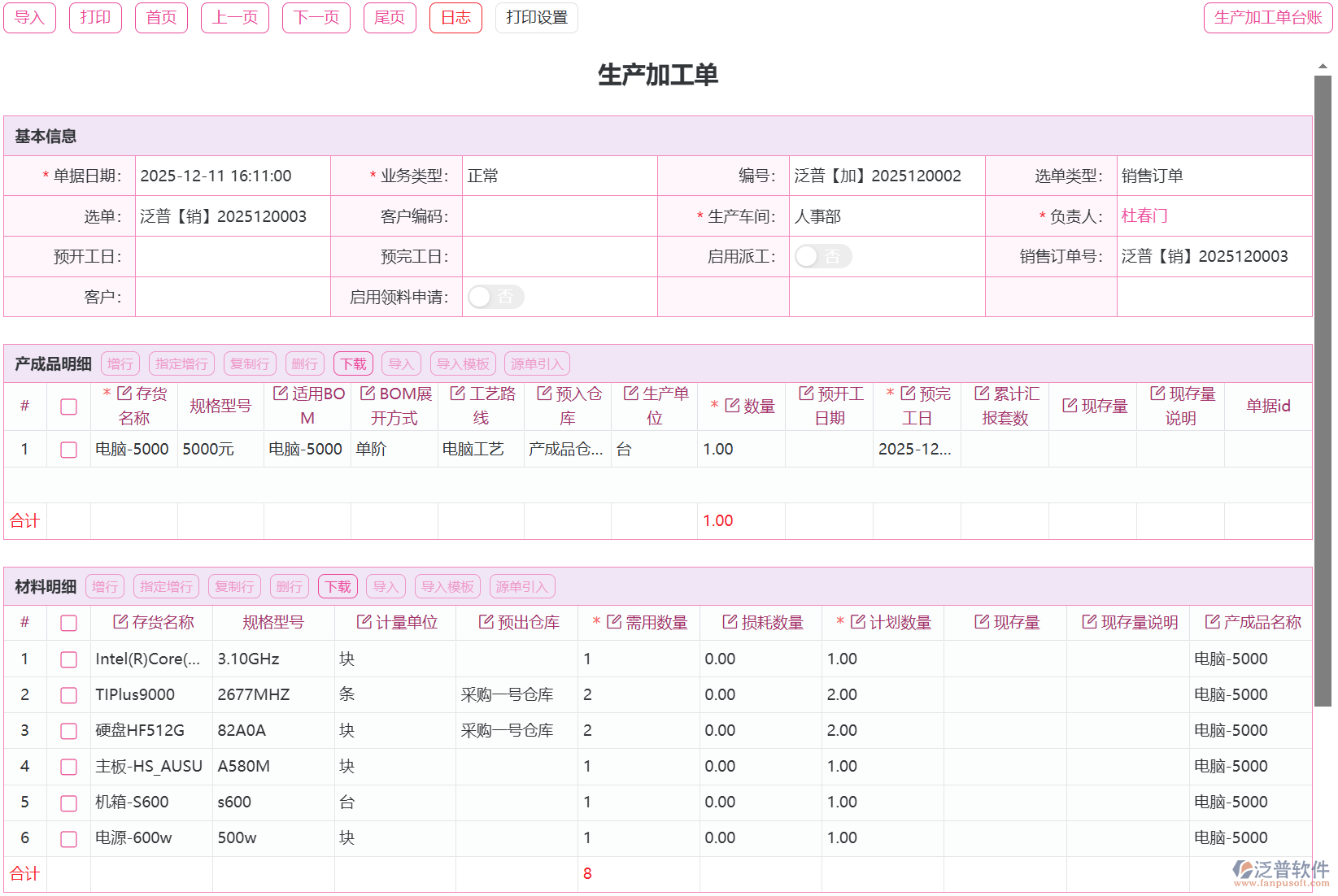Click the edit icon on 产成品名称 column header
This screenshot has width=1338, height=896.
point(1211,622)
